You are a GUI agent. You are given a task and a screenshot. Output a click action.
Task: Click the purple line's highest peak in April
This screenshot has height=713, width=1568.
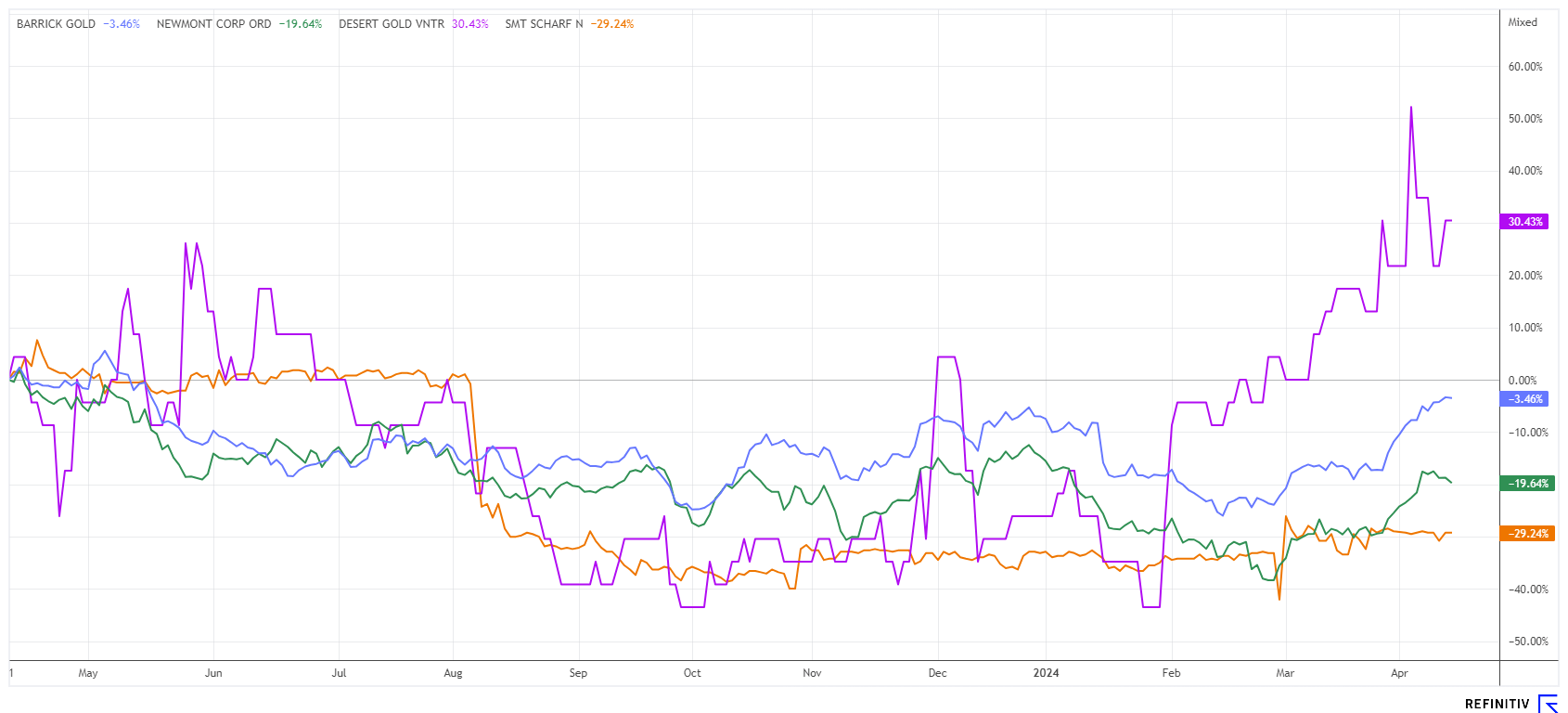[x=1411, y=108]
